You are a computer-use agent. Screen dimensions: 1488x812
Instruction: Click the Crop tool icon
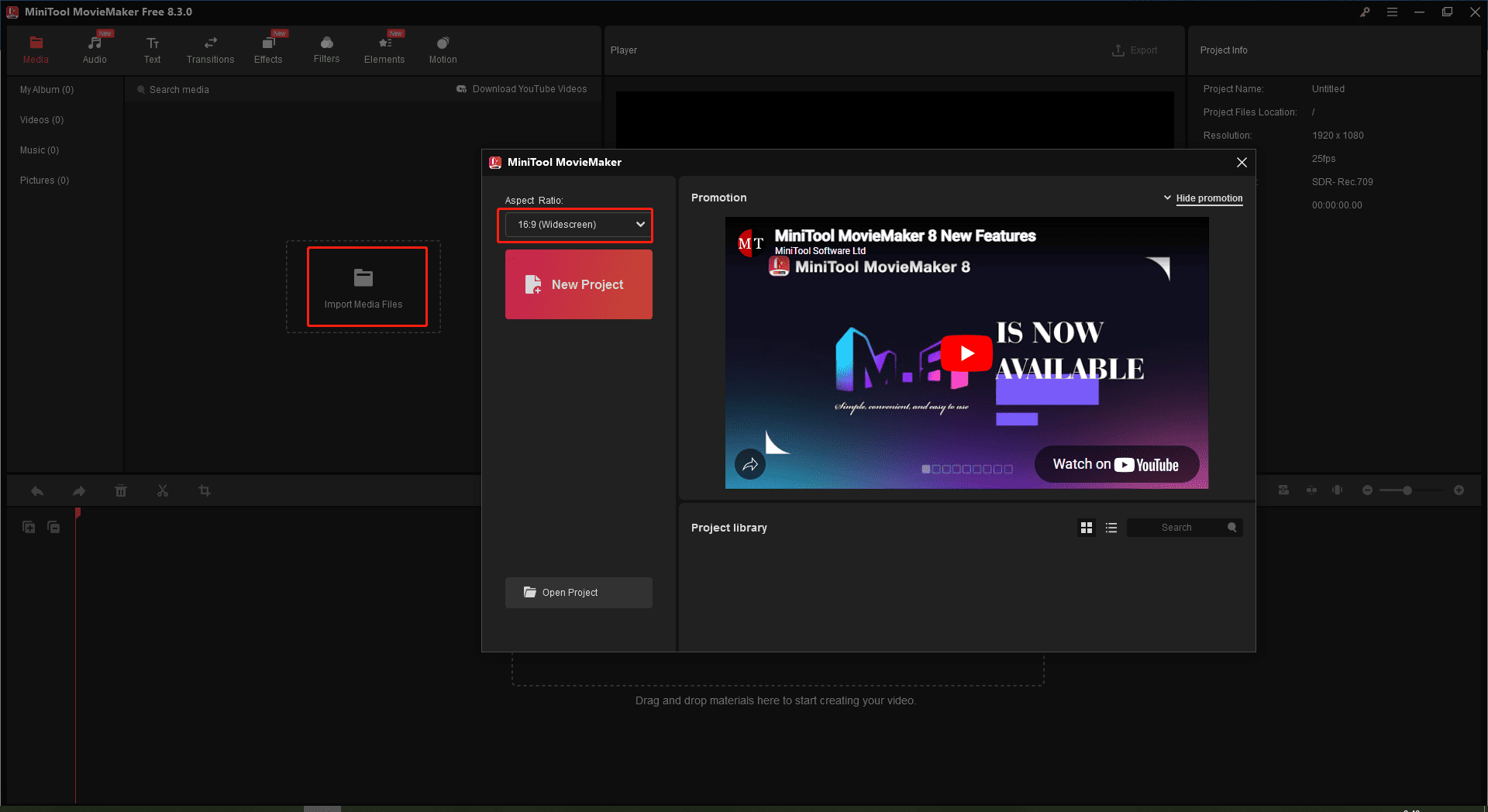coord(205,490)
